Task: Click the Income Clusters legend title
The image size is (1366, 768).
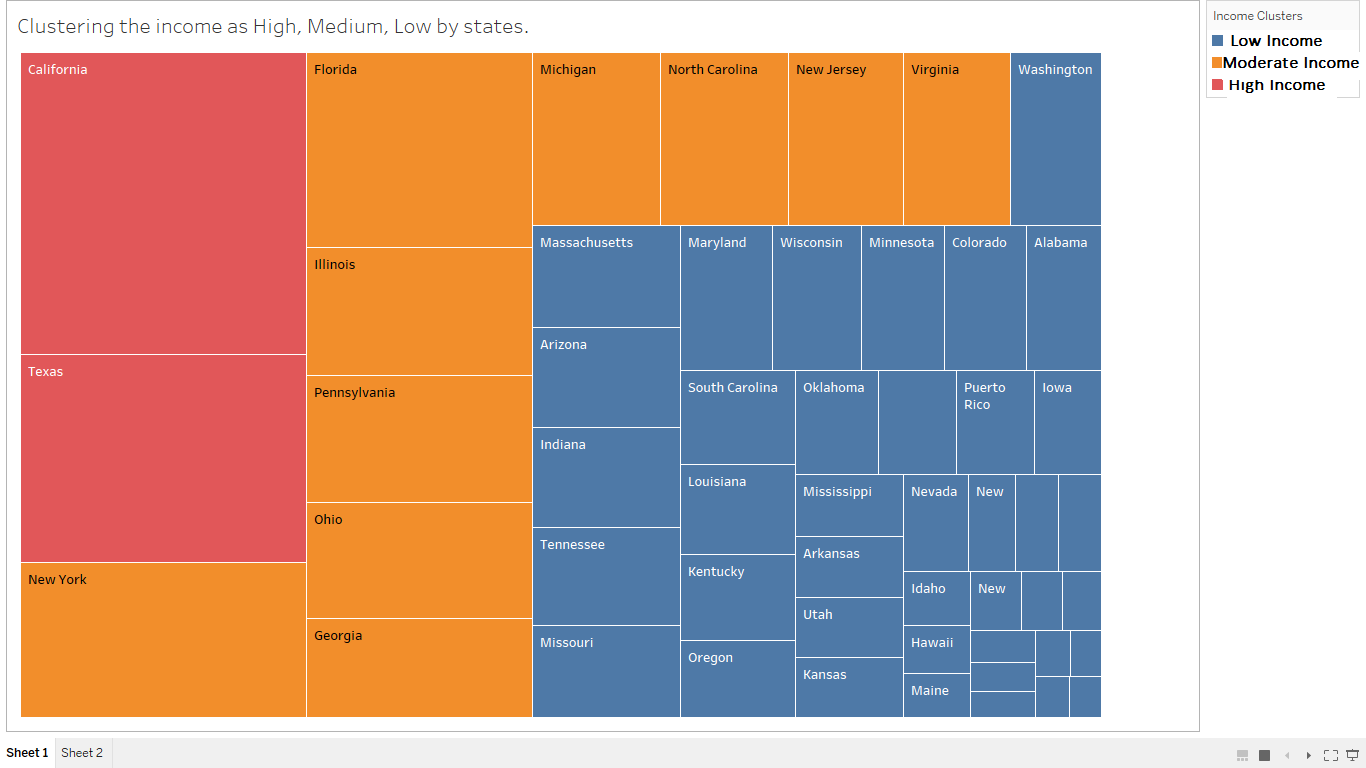Action: [x=1258, y=16]
